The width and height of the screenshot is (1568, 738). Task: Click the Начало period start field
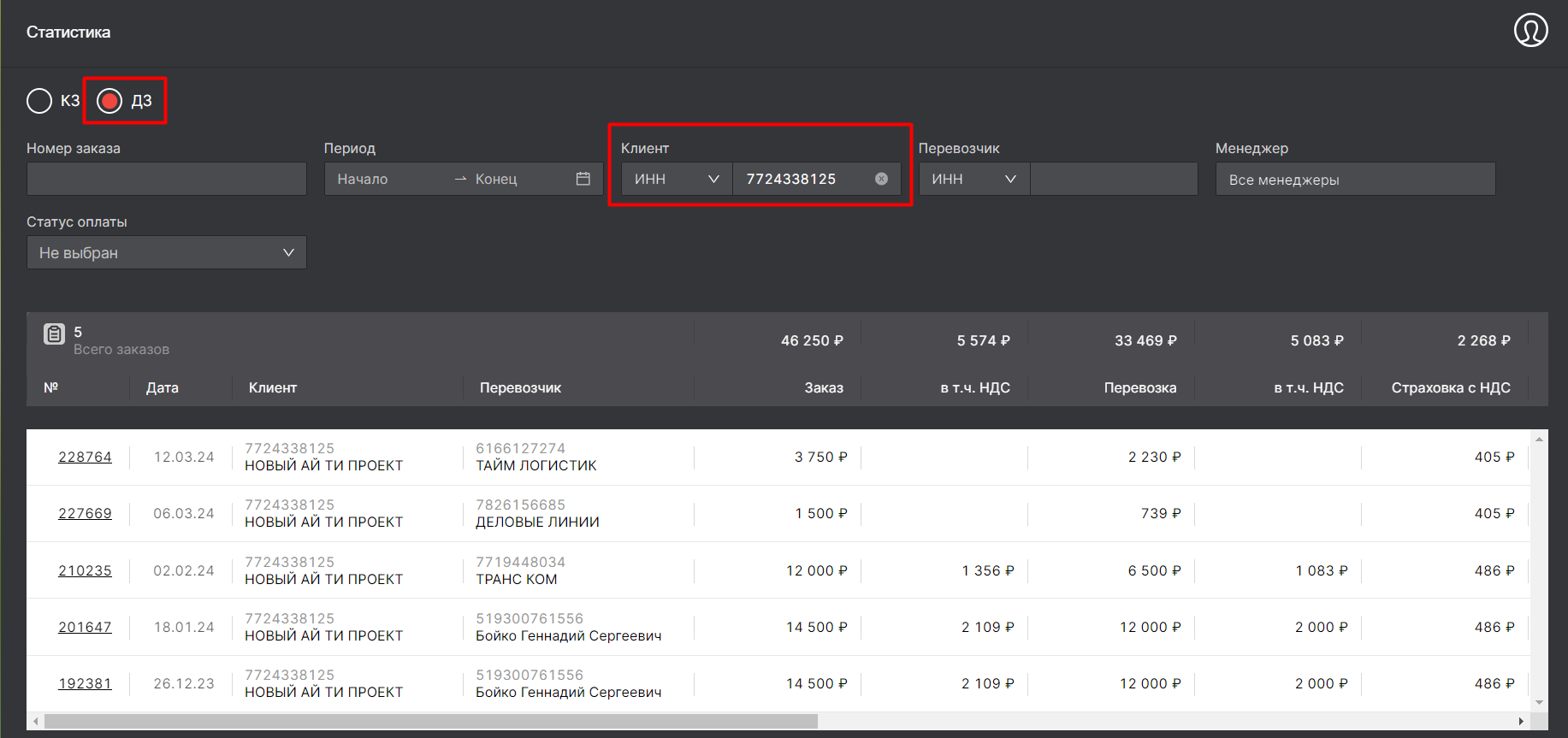(x=388, y=179)
